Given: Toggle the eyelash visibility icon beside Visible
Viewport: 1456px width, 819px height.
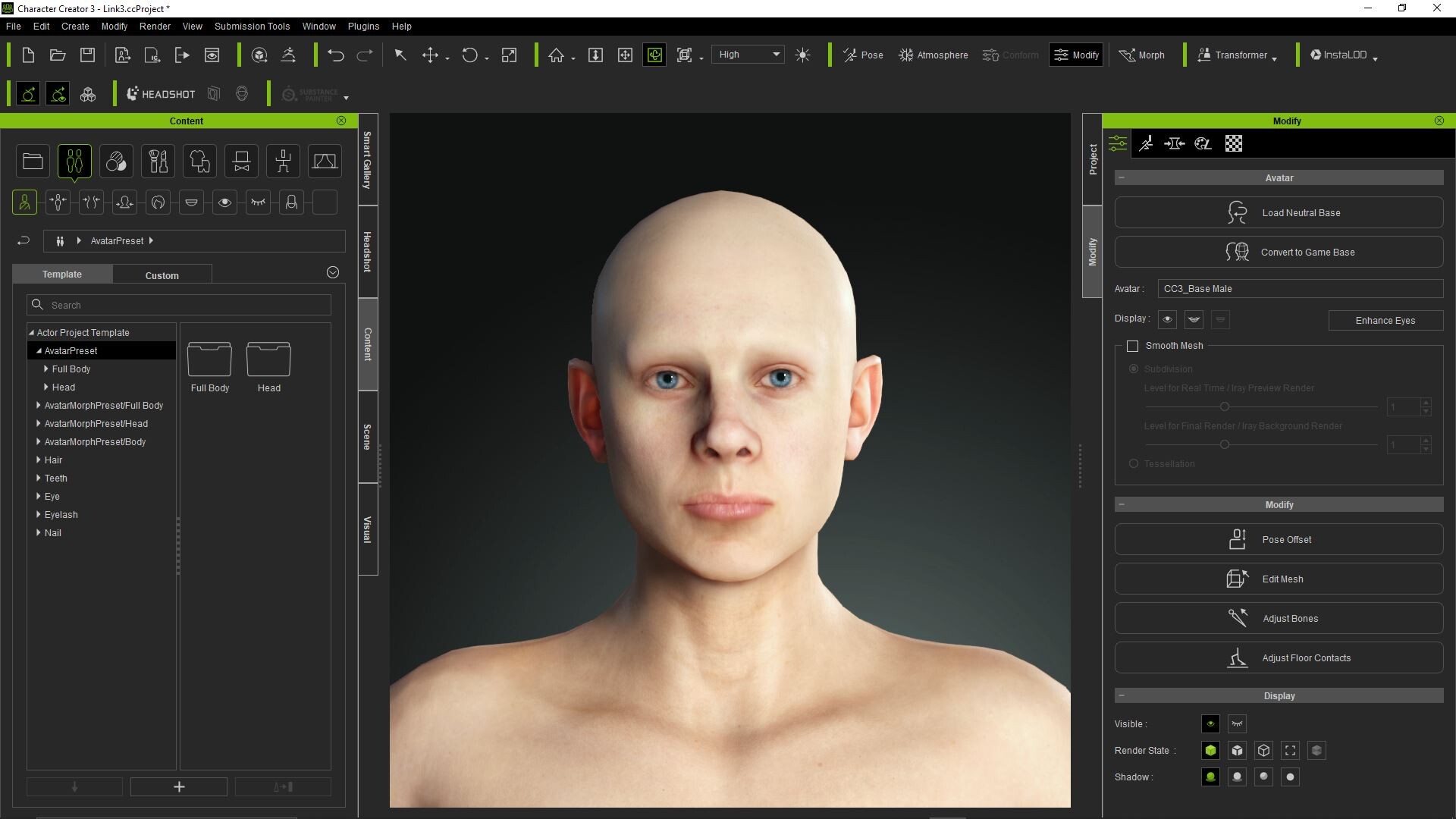Looking at the screenshot, I should coord(1237,723).
